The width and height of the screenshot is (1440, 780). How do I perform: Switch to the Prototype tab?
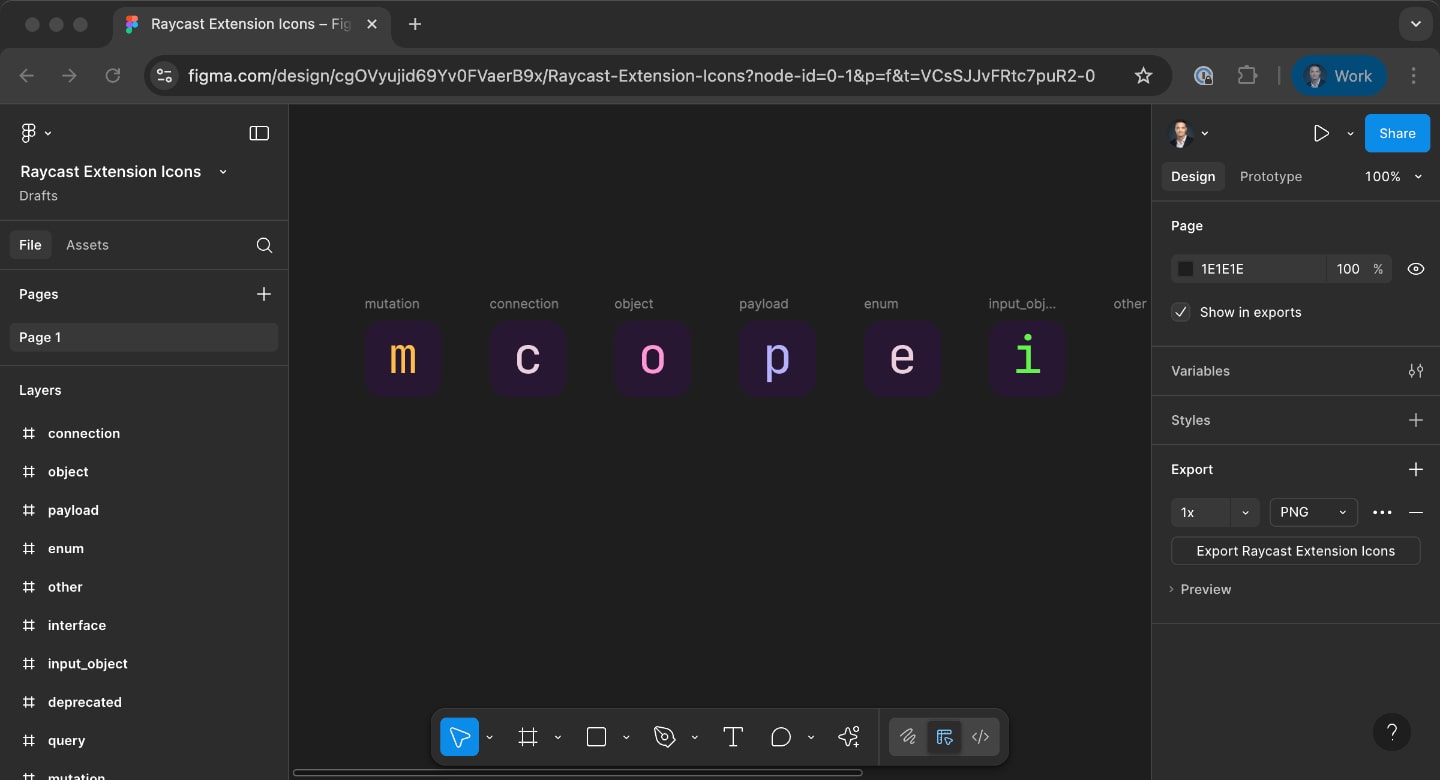point(1270,176)
